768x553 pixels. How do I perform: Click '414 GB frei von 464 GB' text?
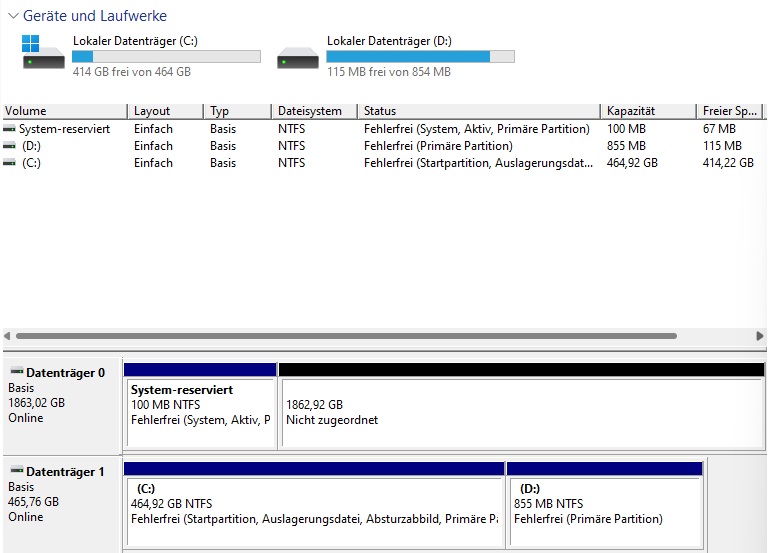coord(132,72)
